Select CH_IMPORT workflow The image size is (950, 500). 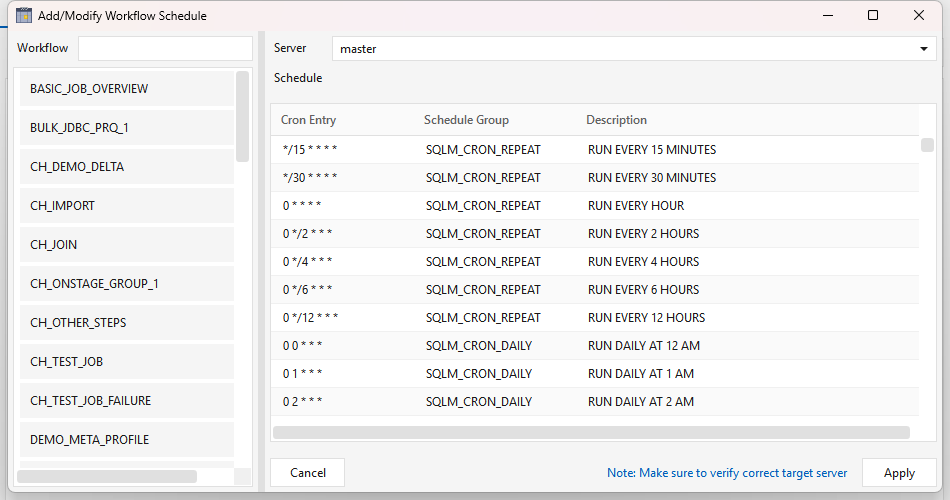click(x=127, y=205)
